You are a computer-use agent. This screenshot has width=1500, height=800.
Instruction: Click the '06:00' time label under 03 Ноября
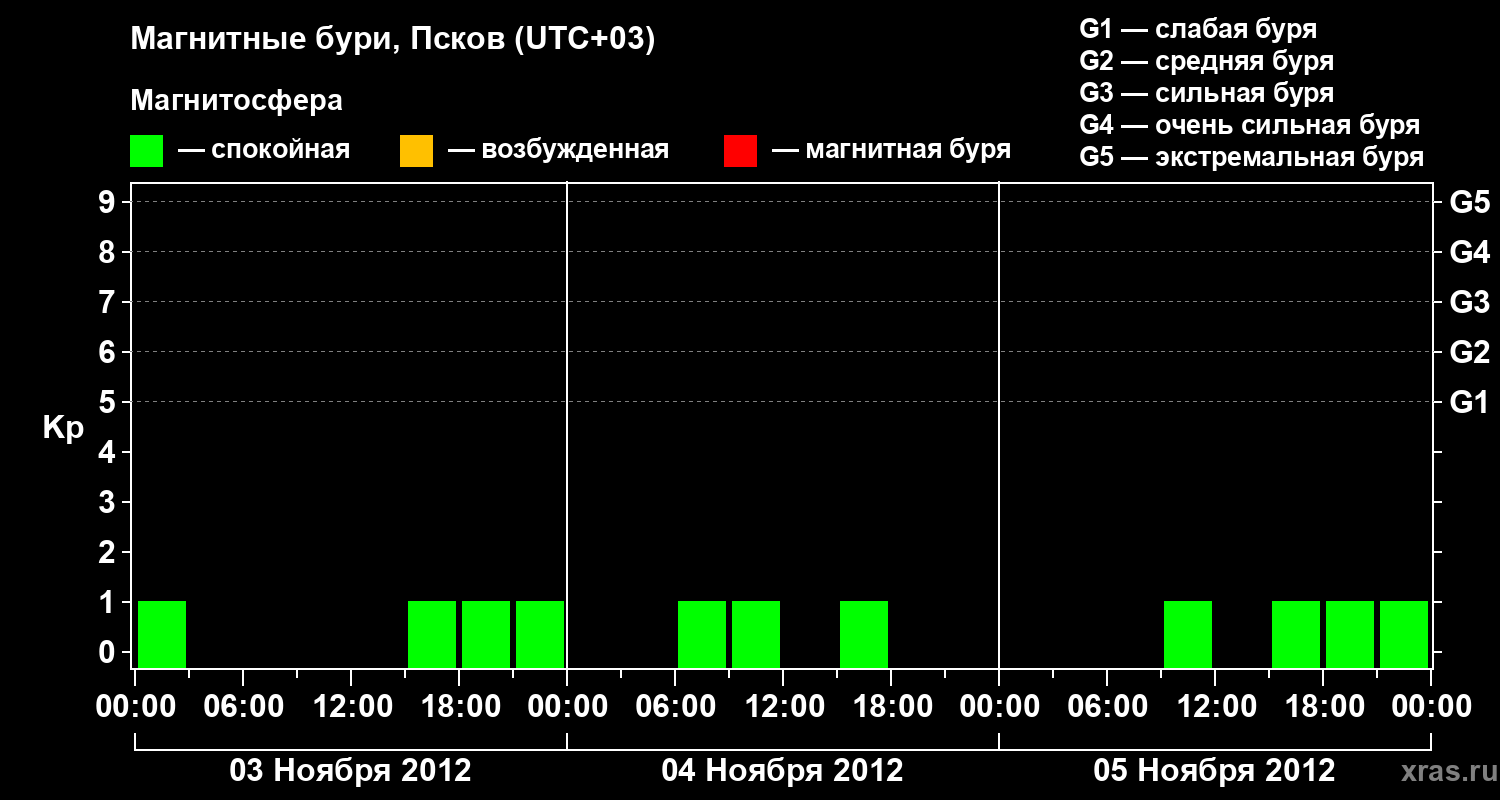coord(243,707)
